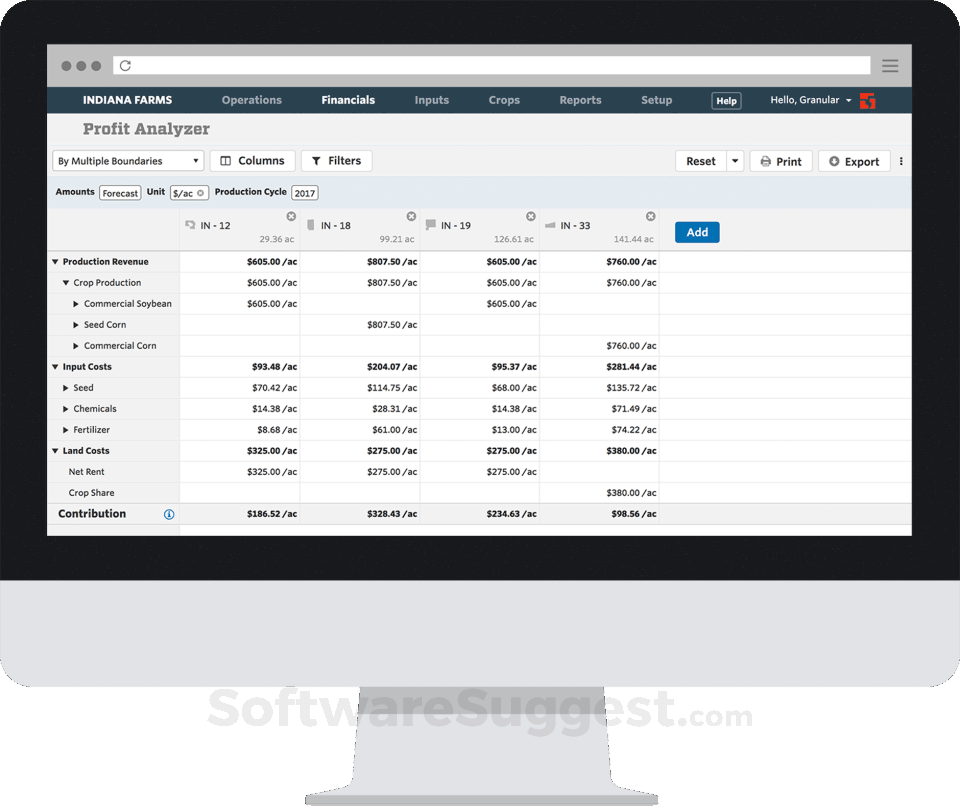Open the Inputs menu
Viewport: 960px width, 806px height.
[432, 100]
